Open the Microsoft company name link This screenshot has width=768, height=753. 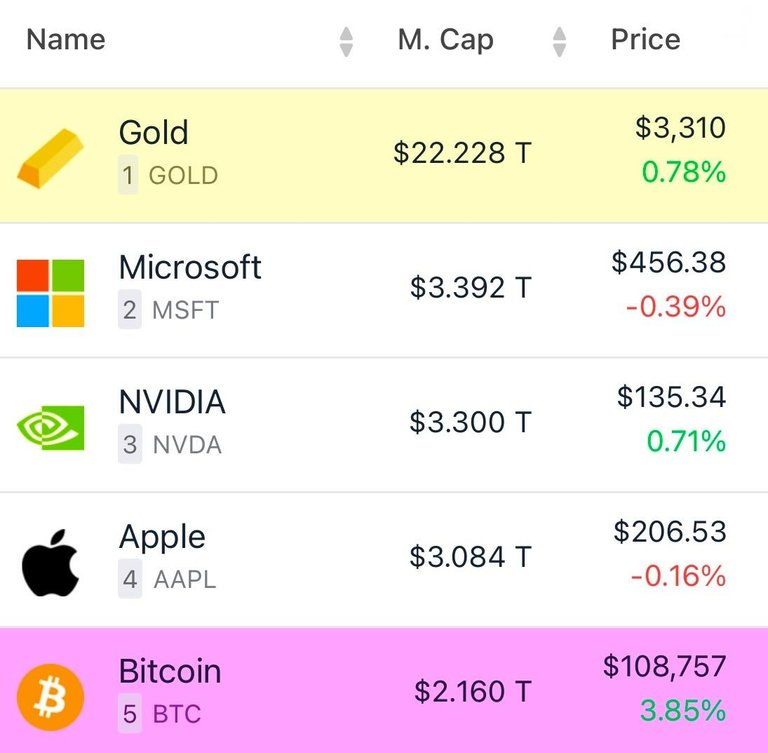point(190,267)
